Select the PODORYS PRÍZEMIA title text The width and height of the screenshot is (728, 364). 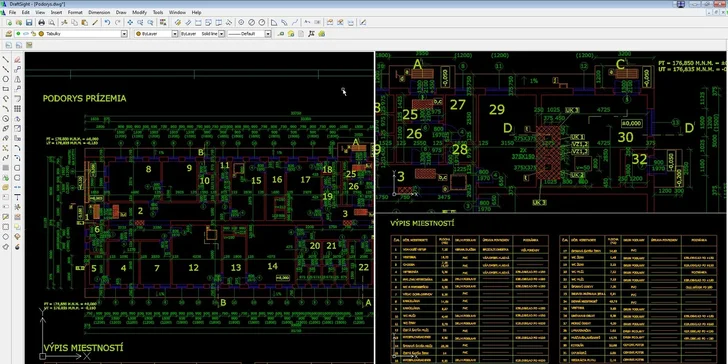pos(84,98)
